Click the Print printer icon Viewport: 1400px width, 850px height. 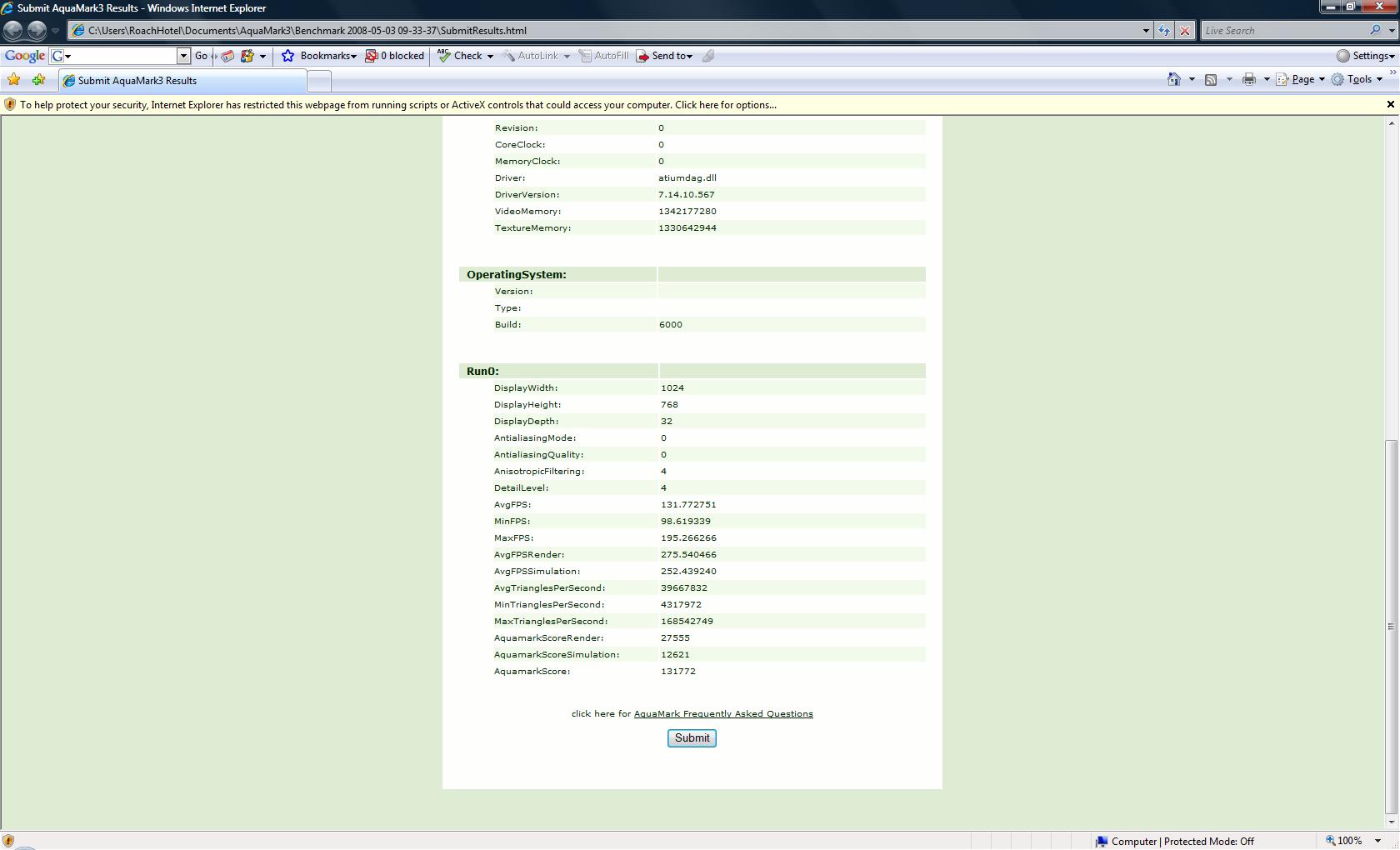tap(1248, 79)
